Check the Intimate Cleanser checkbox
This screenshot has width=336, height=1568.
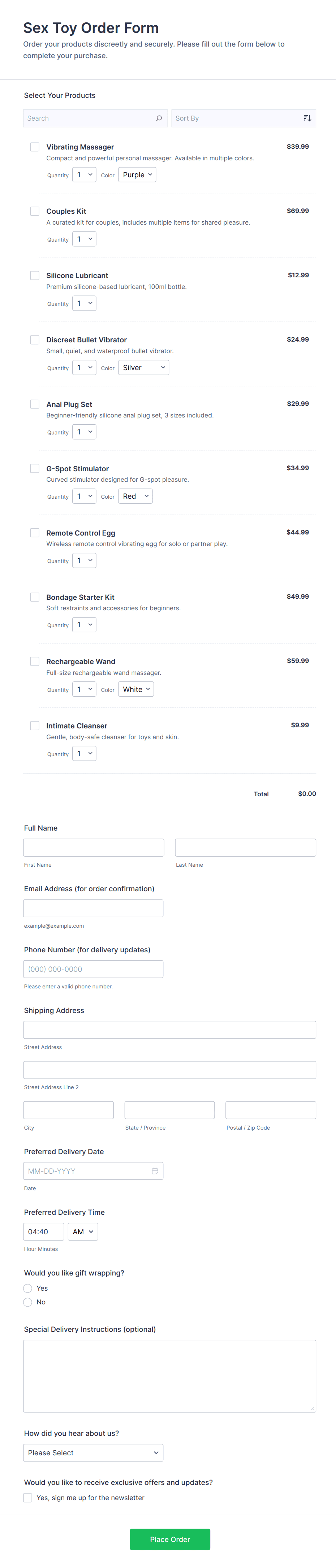click(x=35, y=725)
